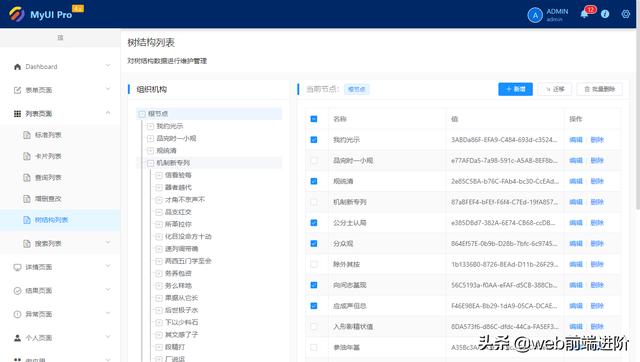Uncheck the row with value F46E98EA
Image resolution: width=640 pixels, height=362 pixels.
313,306
